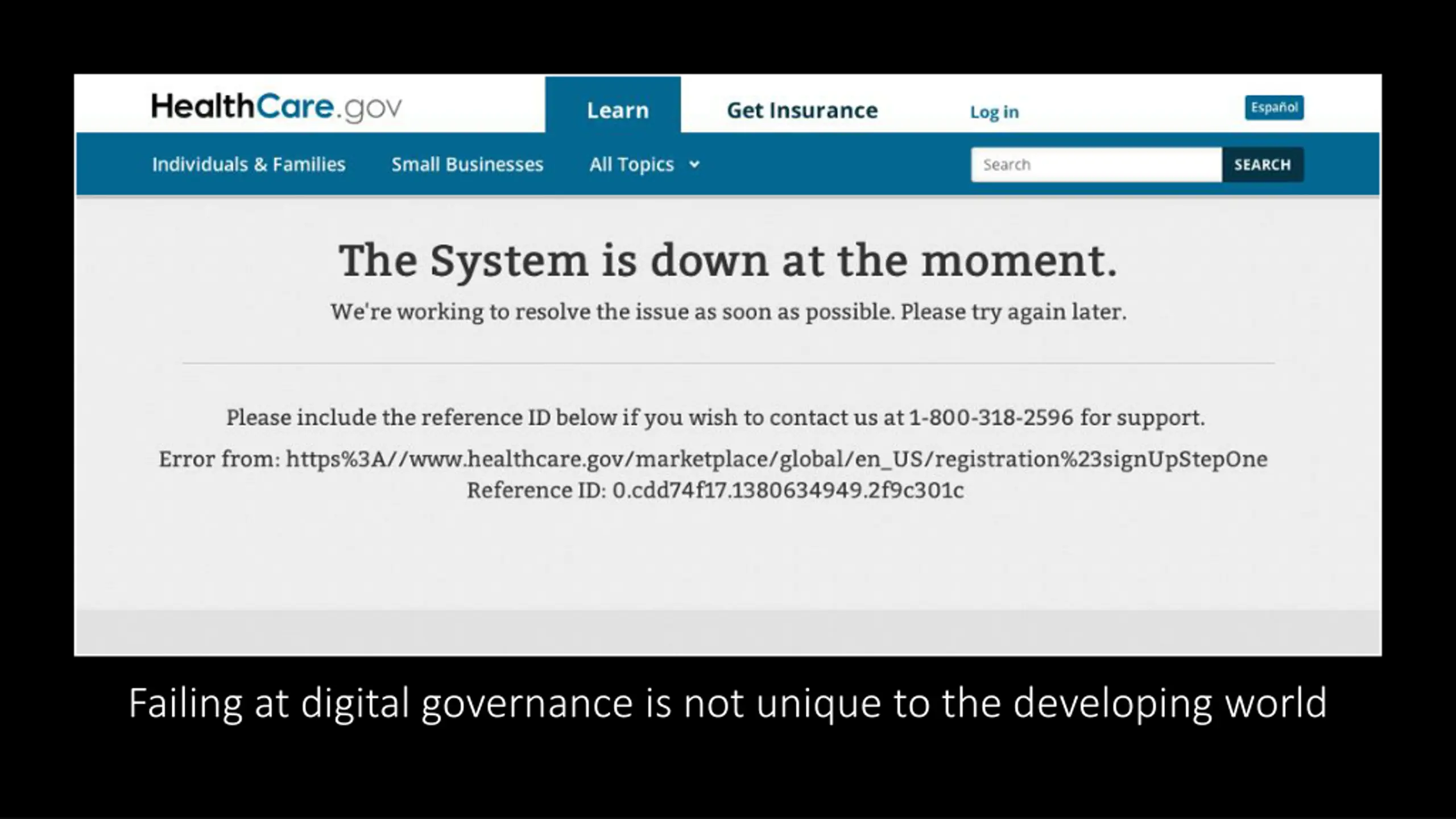Switch language with the Español button
Image resolution: width=1456 pixels, height=819 pixels.
pos(1274,107)
